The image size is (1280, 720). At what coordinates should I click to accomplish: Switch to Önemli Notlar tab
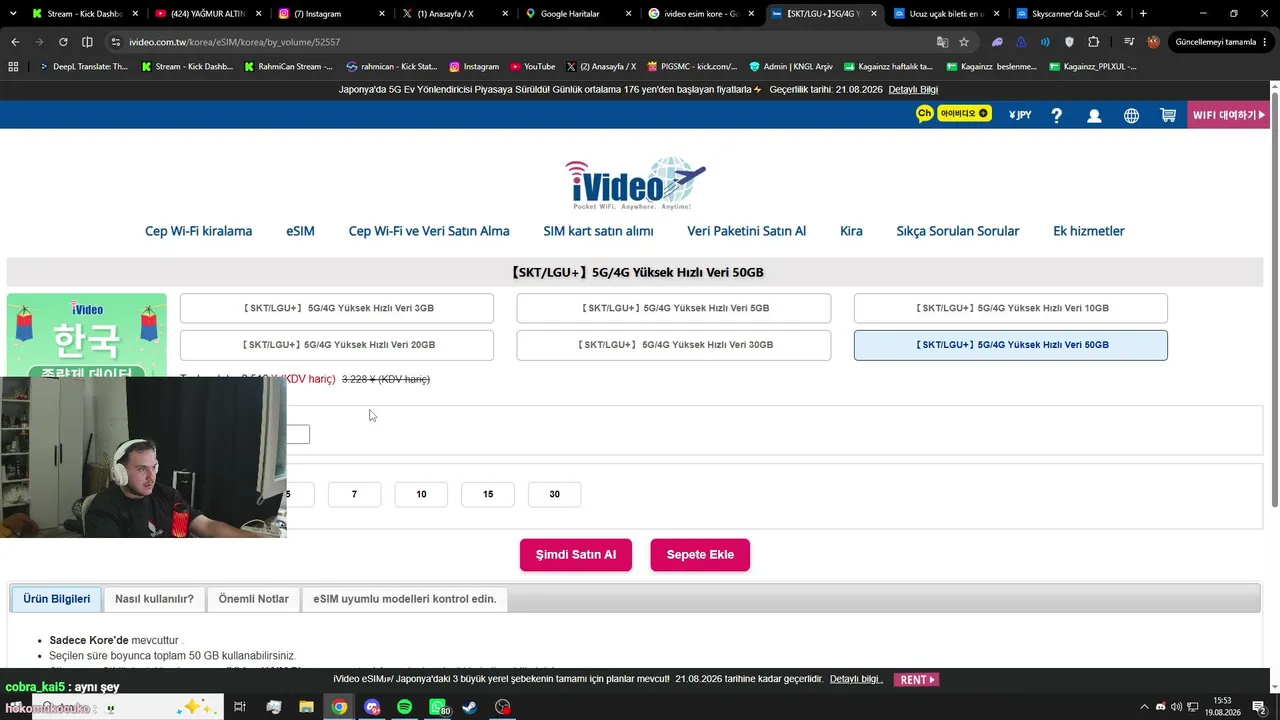point(254,599)
